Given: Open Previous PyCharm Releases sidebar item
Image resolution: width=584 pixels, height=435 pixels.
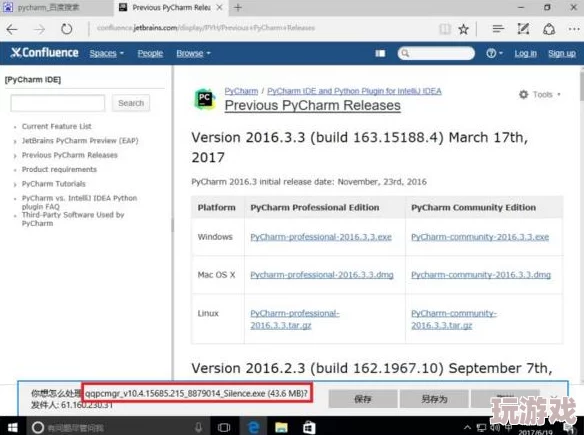Looking at the screenshot, I should [x=70, y=155].
